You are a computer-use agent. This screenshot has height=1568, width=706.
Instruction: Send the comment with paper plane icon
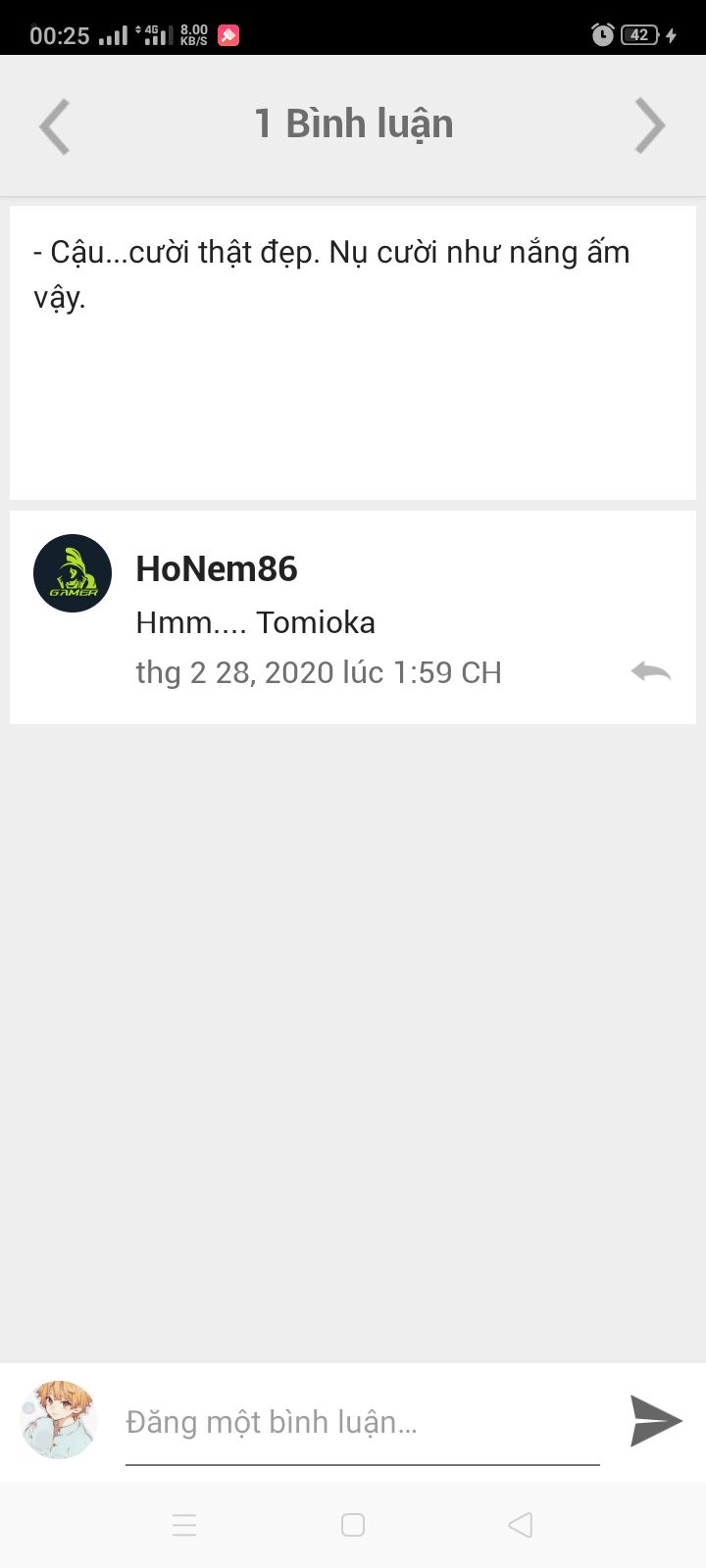[655, 1421]
